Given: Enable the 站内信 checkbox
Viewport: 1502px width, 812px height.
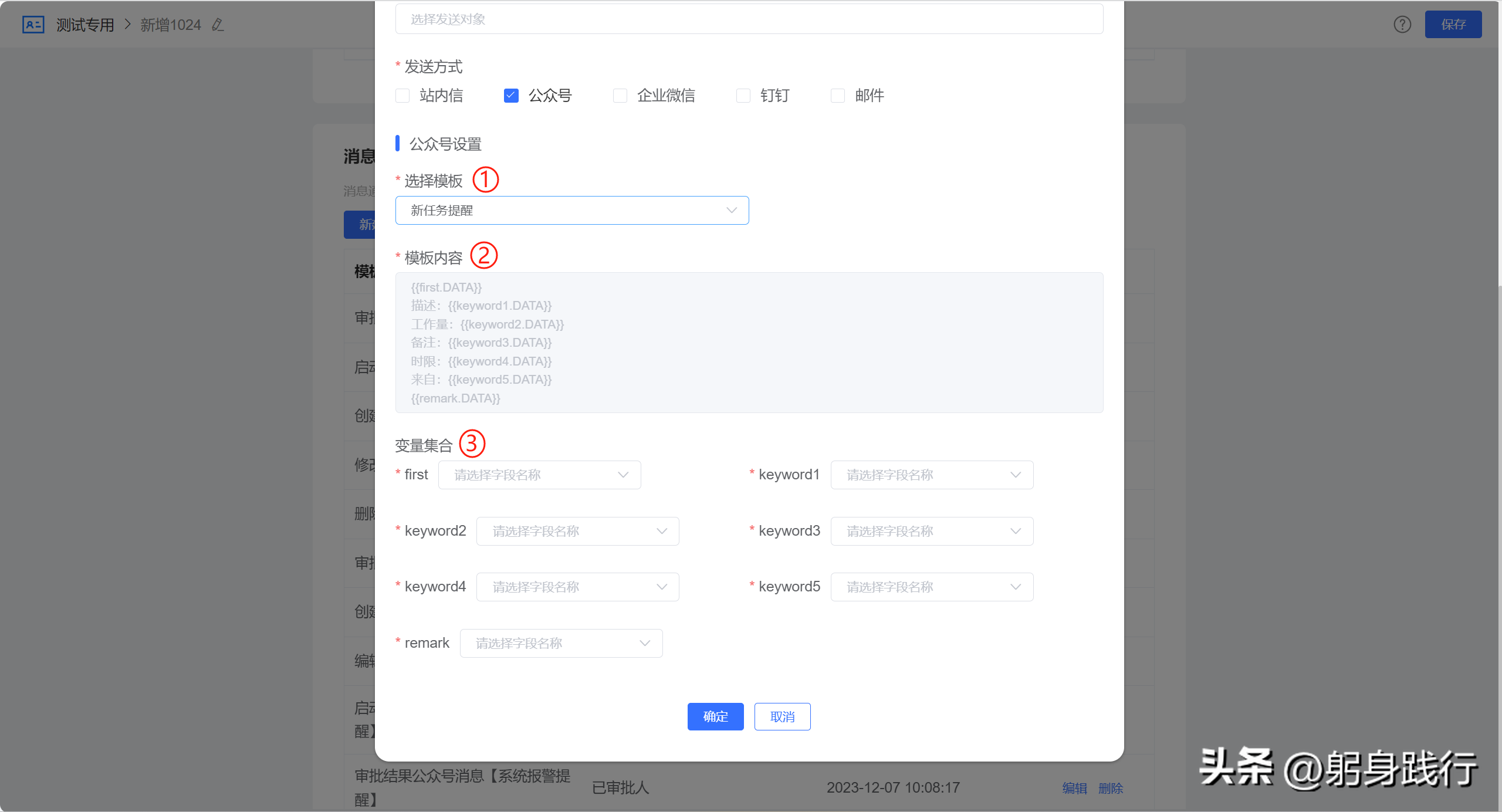Looking at the screenshot, I should [402, 96].
